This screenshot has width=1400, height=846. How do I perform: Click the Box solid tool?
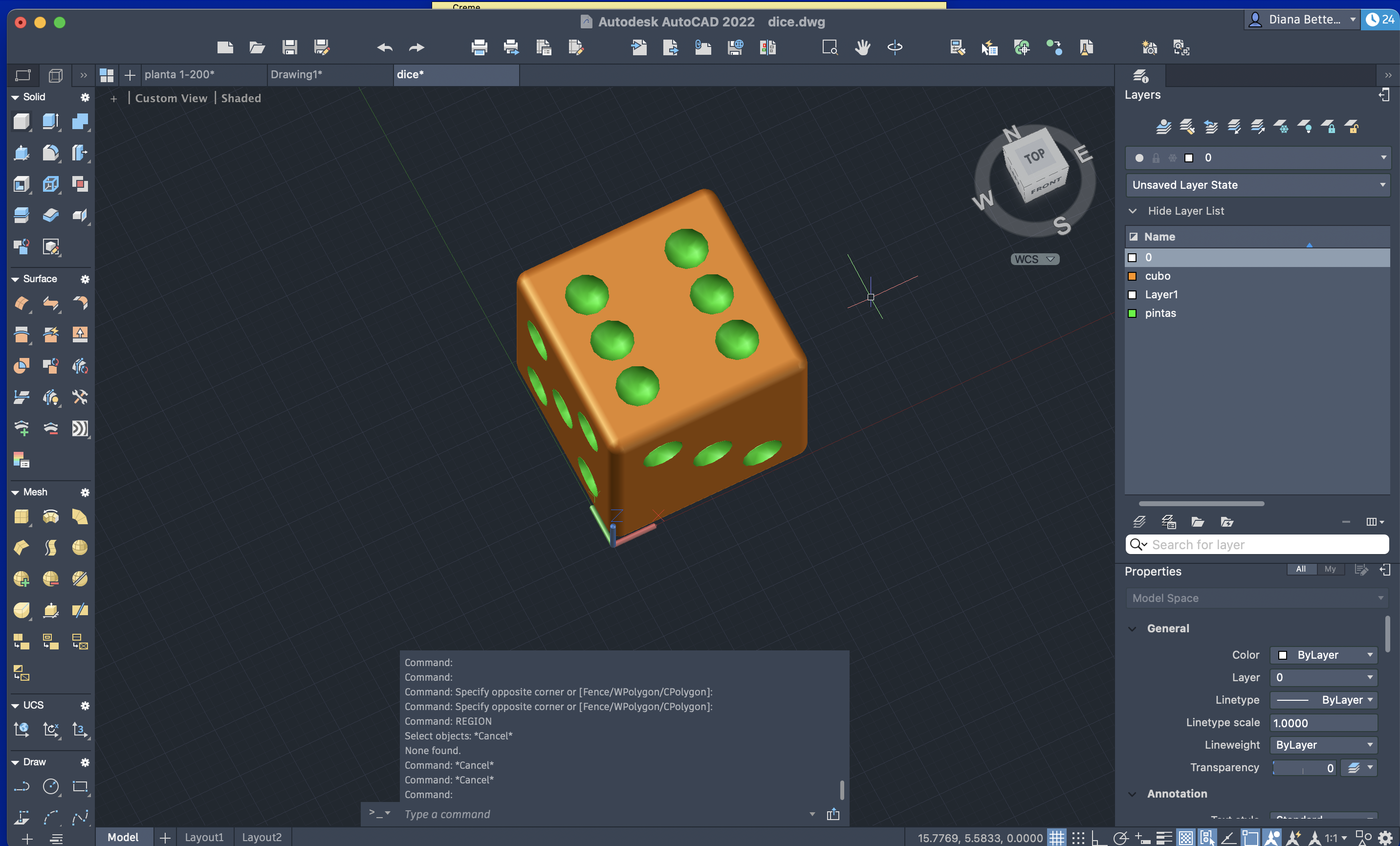coord(21,121)
